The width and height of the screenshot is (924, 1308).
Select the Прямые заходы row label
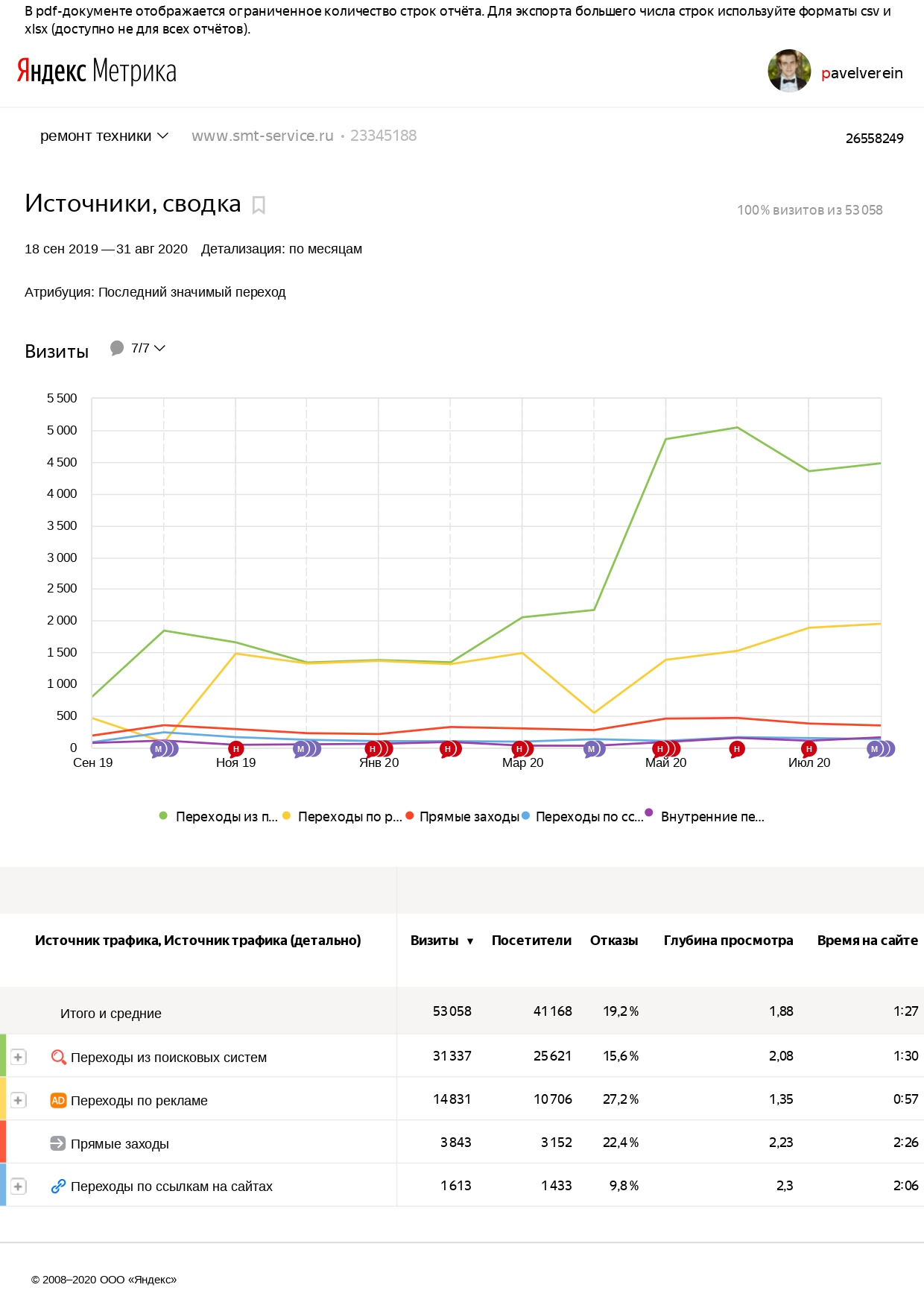tap(120, 1144)
